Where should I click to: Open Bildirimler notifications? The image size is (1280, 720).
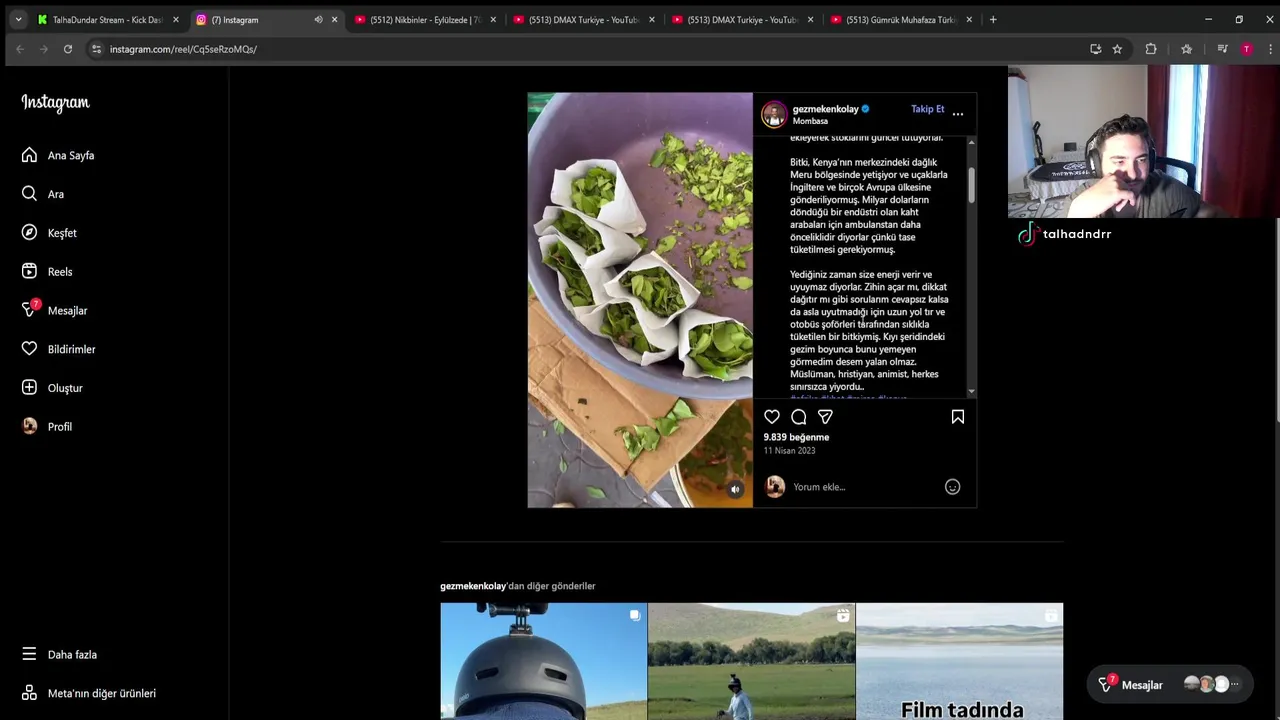point(57,349)
